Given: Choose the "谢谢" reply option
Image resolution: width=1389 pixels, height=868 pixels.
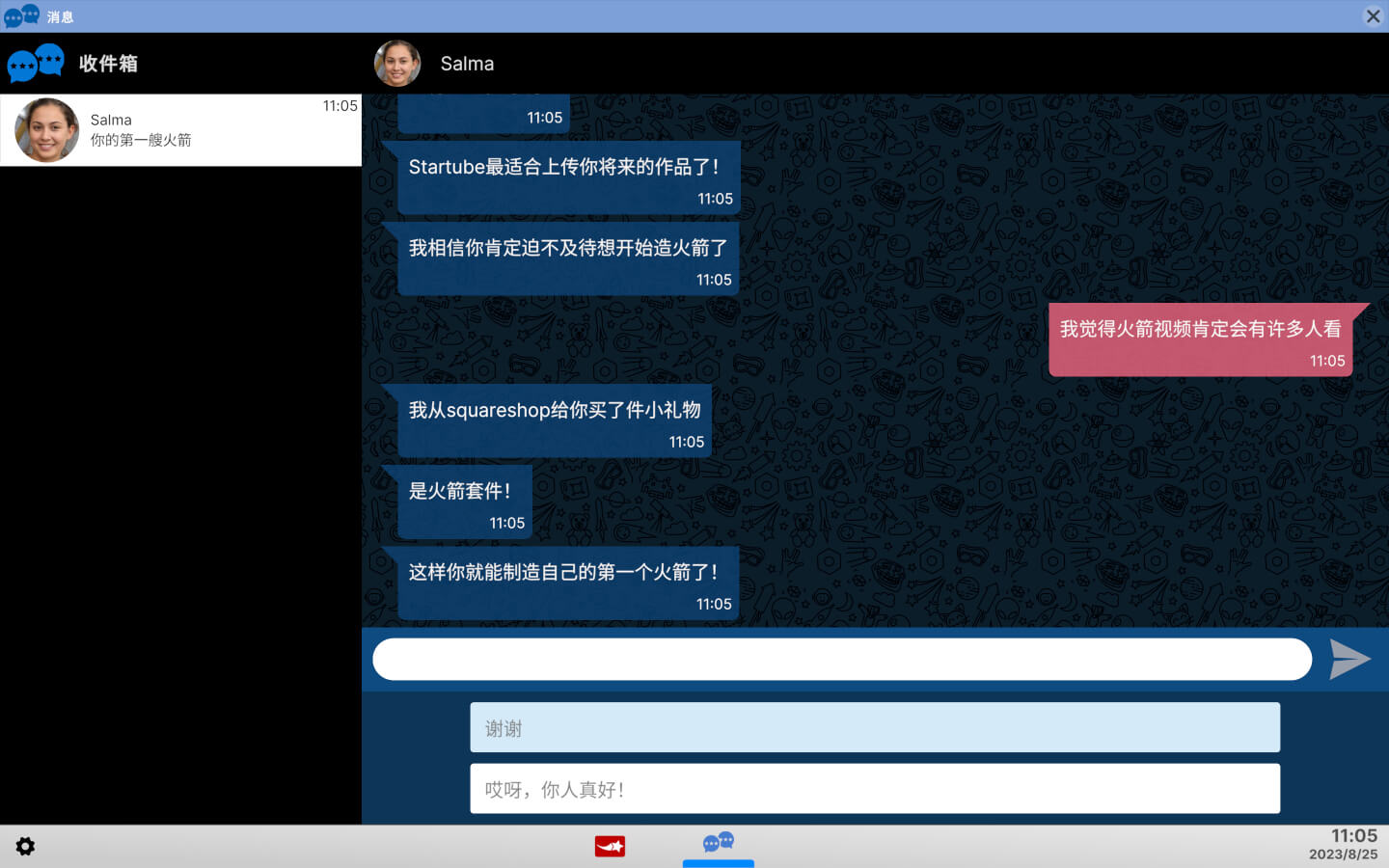Looking at the screenshot, I should click(874, 727).
